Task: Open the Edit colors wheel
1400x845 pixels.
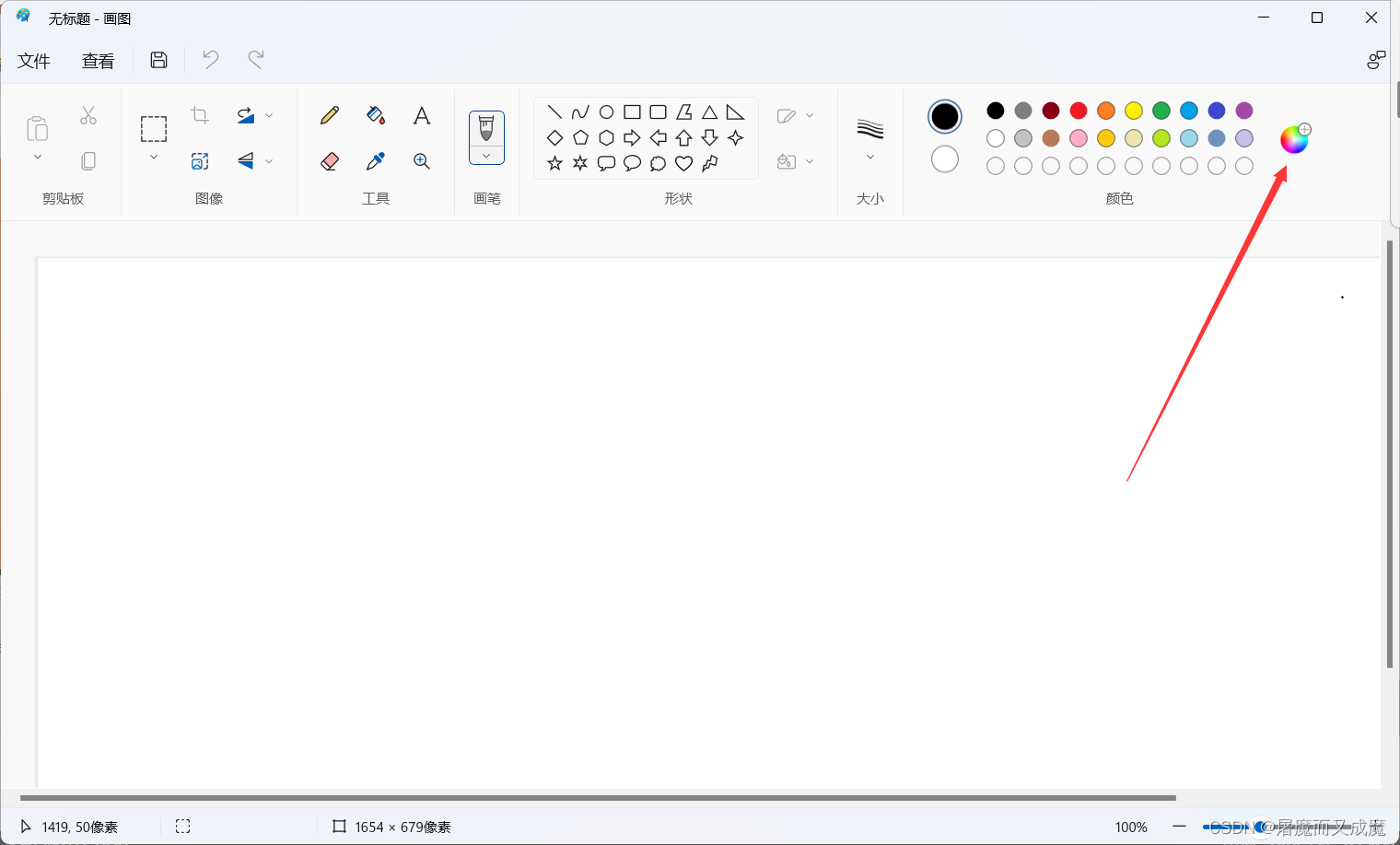Action: [1295, 138]
